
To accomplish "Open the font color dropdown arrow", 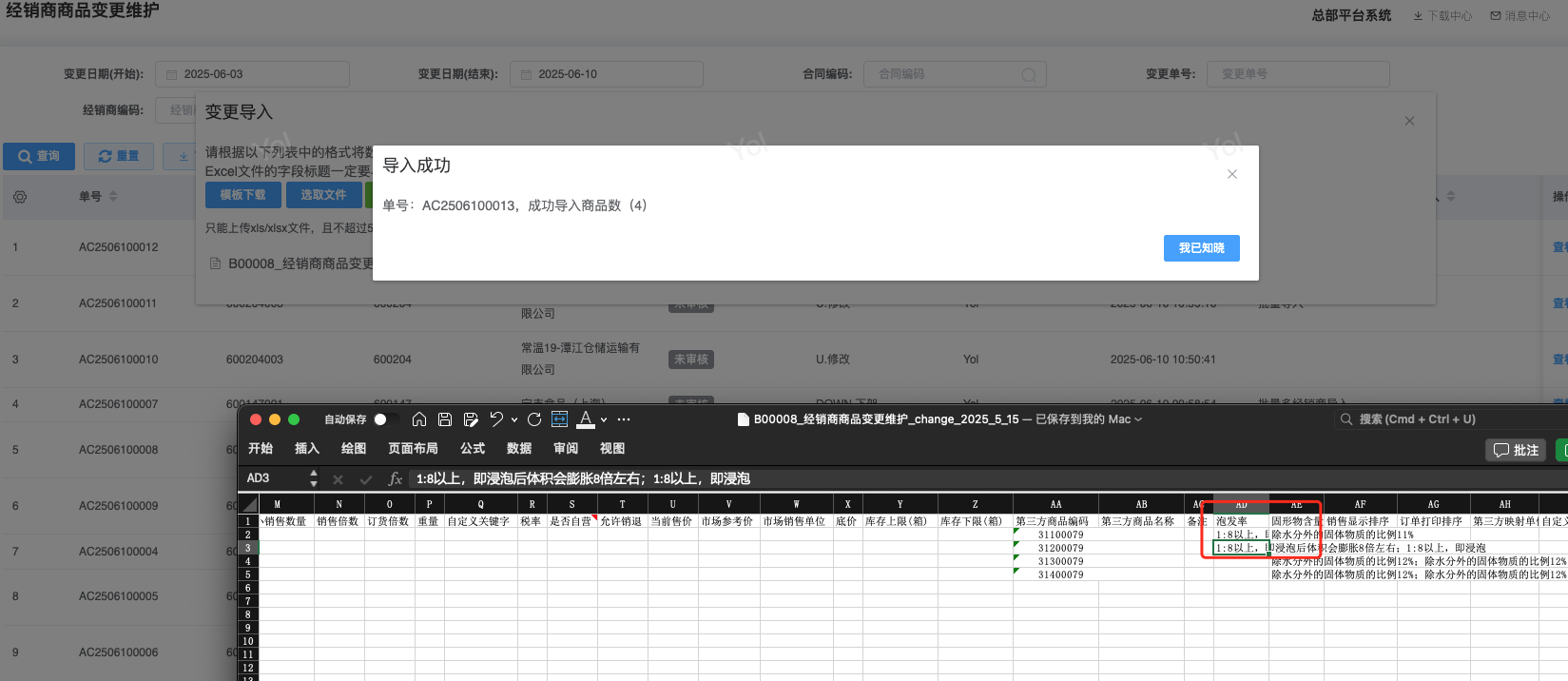I will (x=604, y=419).
